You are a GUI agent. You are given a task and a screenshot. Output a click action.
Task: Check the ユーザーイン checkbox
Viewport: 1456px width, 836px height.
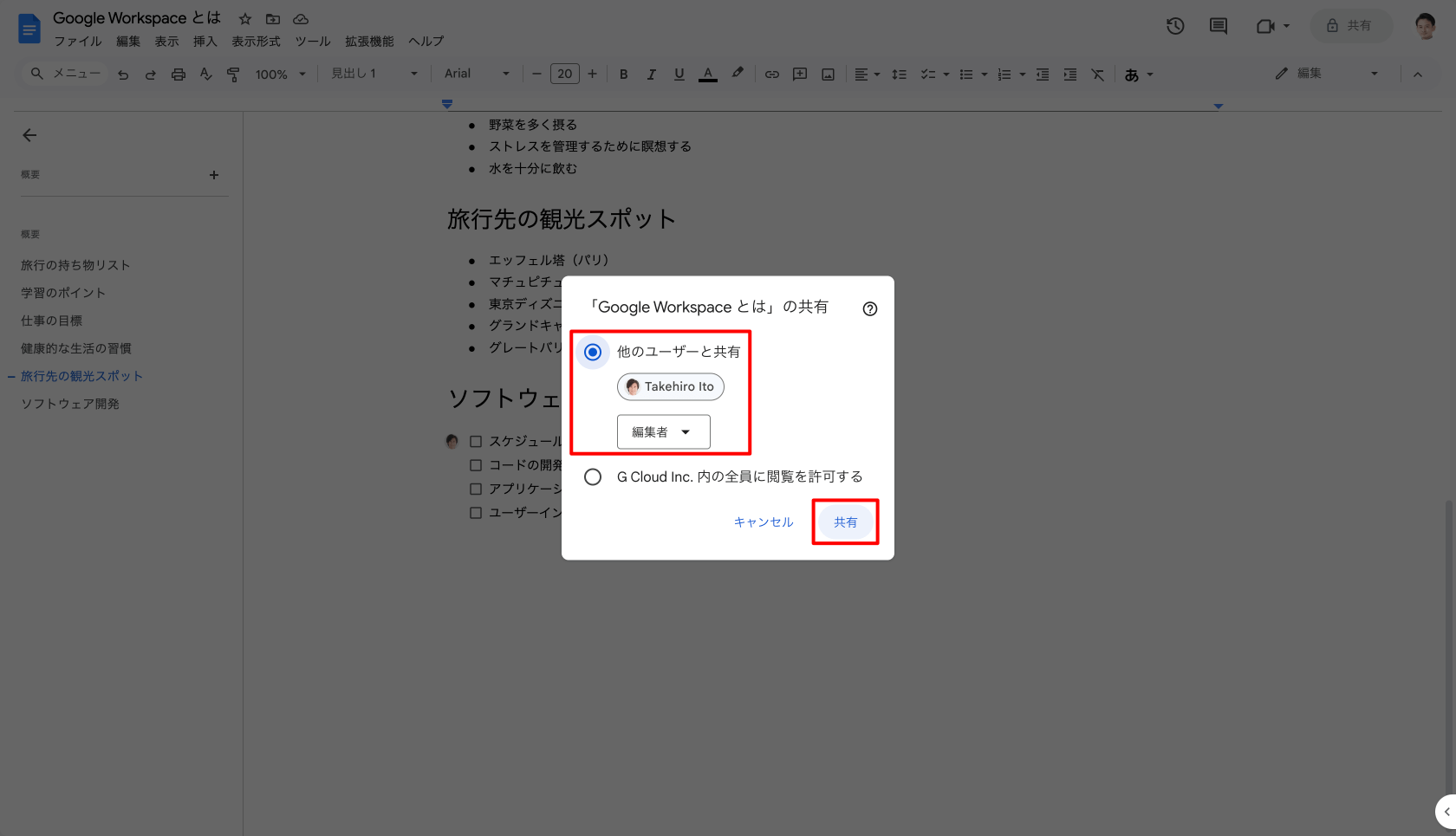click(x=476, y=513)
